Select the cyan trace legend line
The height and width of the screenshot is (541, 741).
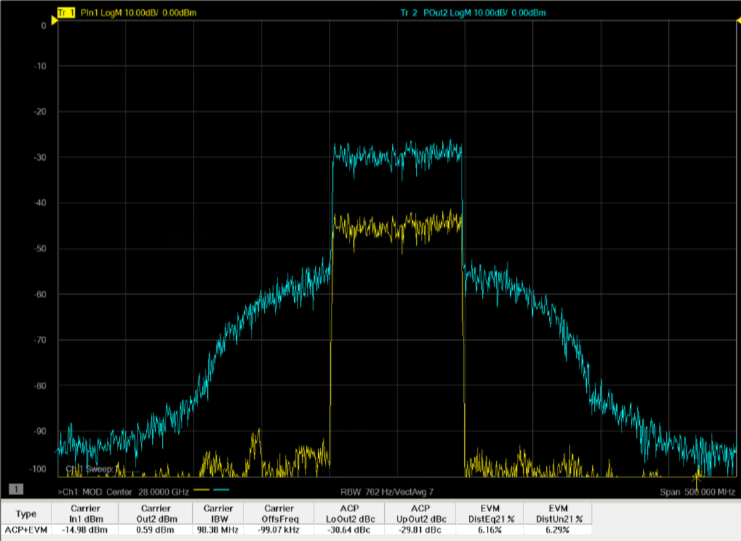click(x=221, y=490)
